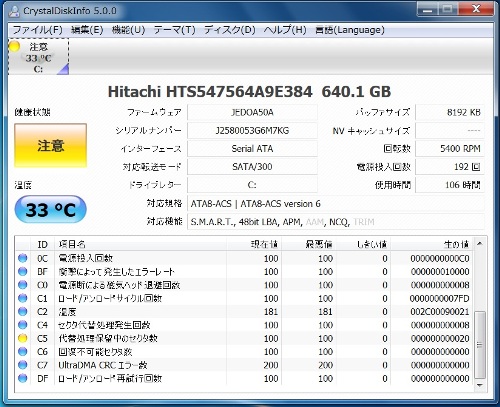
Task: Click the ID column header
Action: [43, 244]
